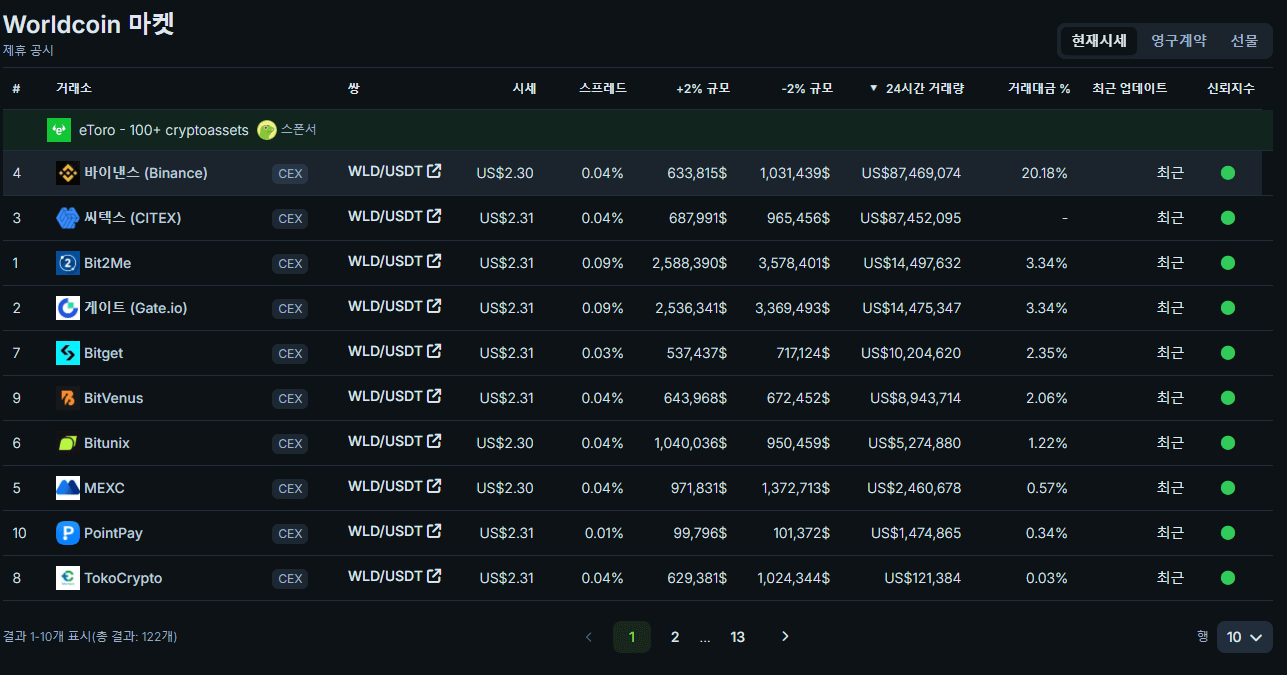This screenshot has height=675, width=1287.
Task: Click the eToro sponsor logo icon
Action: 59,130
